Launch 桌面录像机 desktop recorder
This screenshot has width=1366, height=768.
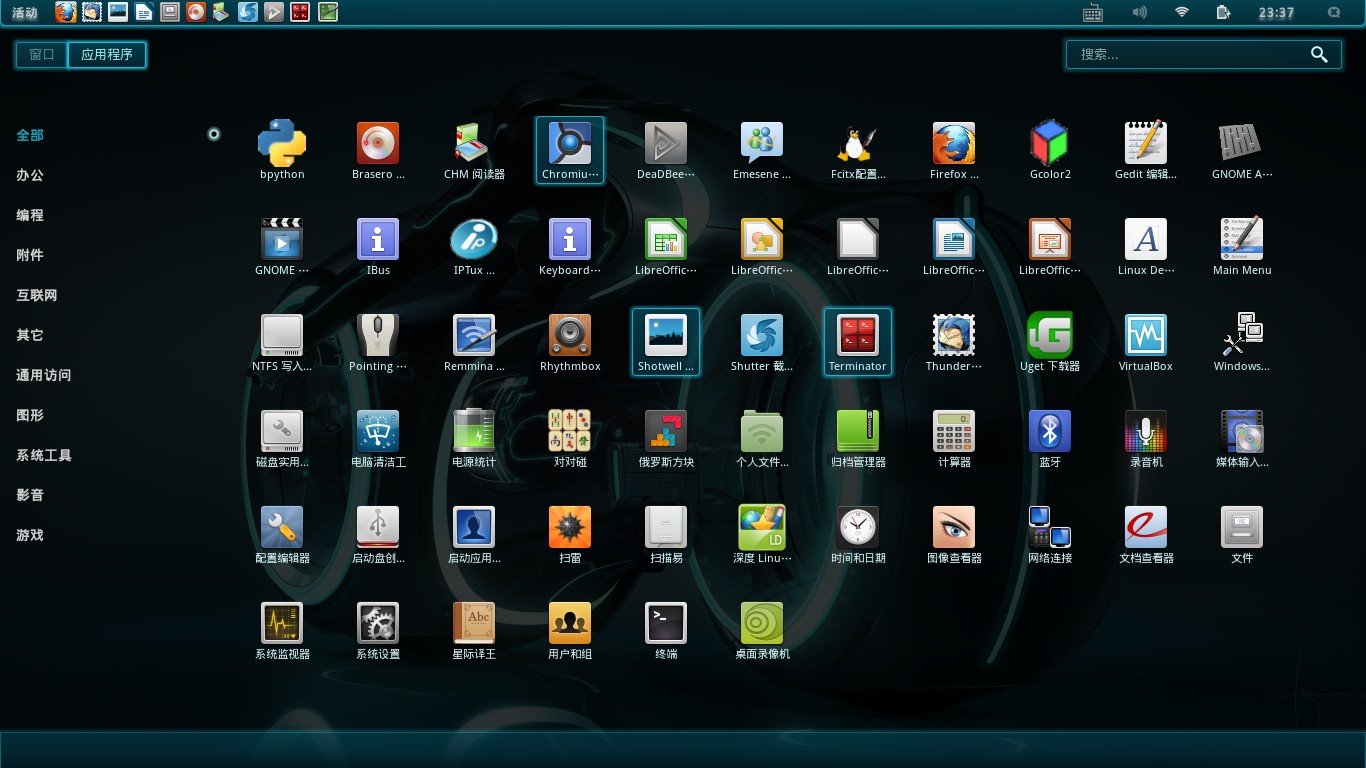762,631
